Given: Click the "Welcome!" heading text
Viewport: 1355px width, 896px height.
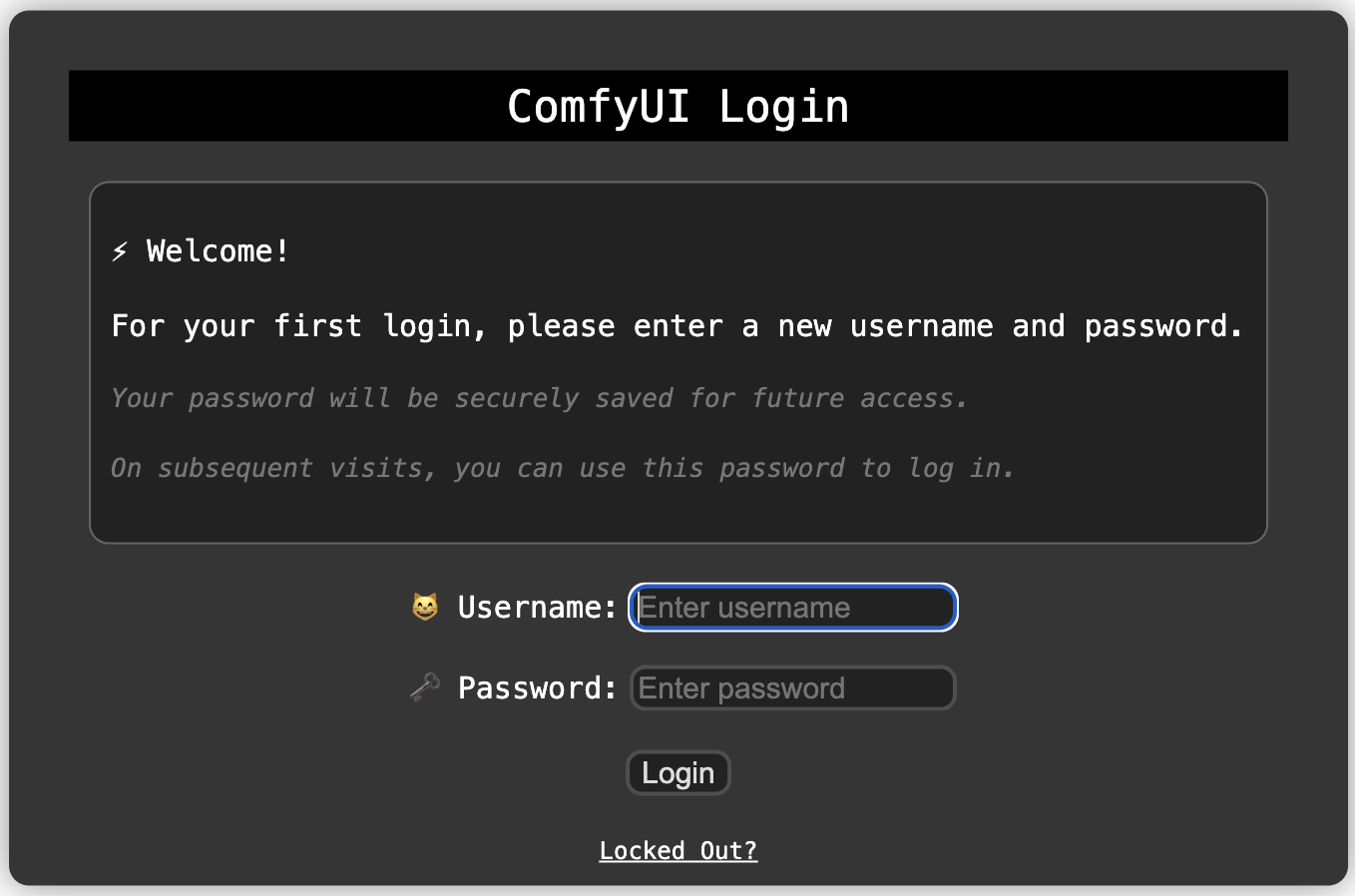Looking at the screenshot, I should tap(218, 251).
